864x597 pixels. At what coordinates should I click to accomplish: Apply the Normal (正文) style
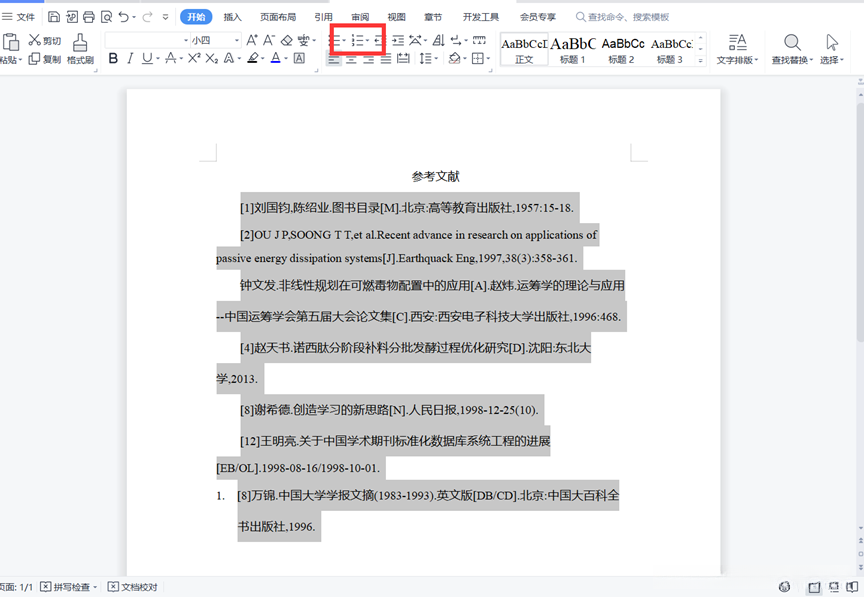[524, 50]
